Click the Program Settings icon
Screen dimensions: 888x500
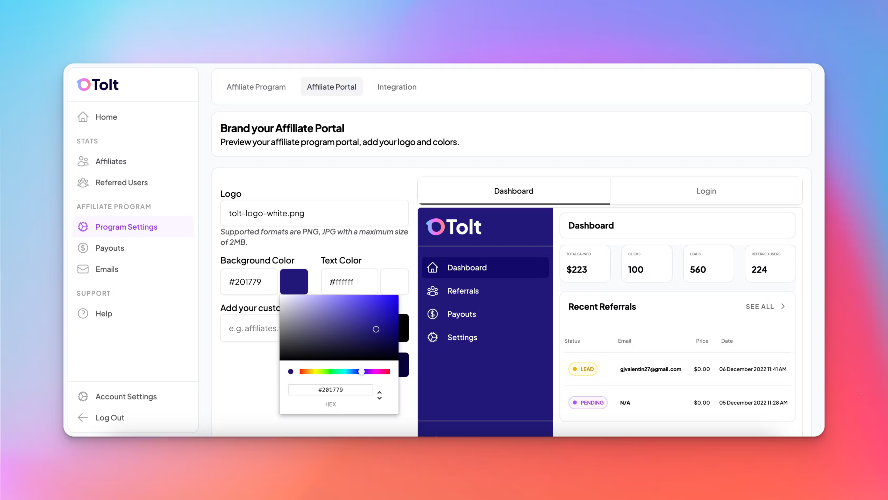pyautogui.click(x=83, y=227)
